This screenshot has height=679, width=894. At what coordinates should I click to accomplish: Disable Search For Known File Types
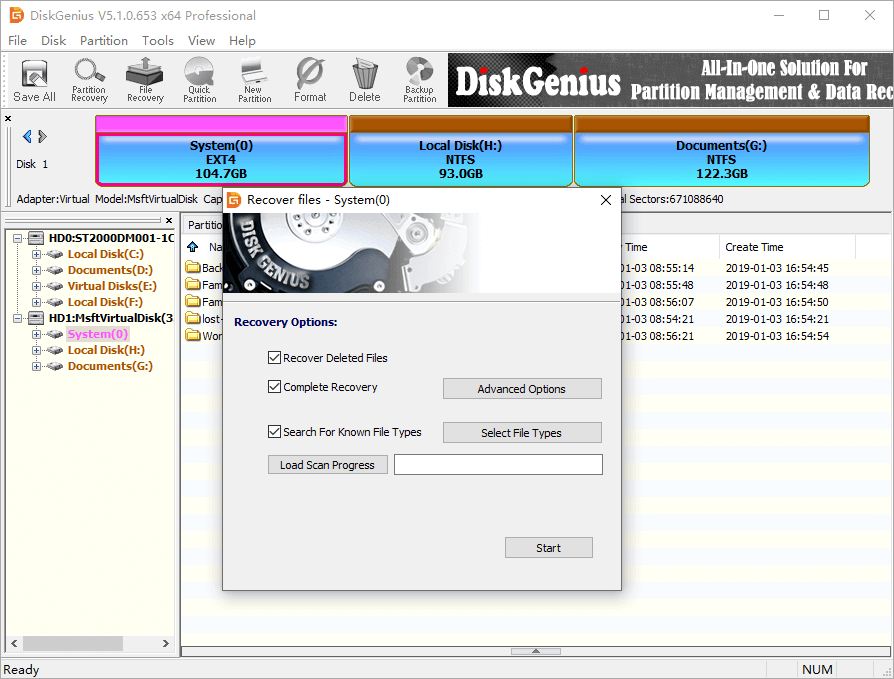coord(274,433)
